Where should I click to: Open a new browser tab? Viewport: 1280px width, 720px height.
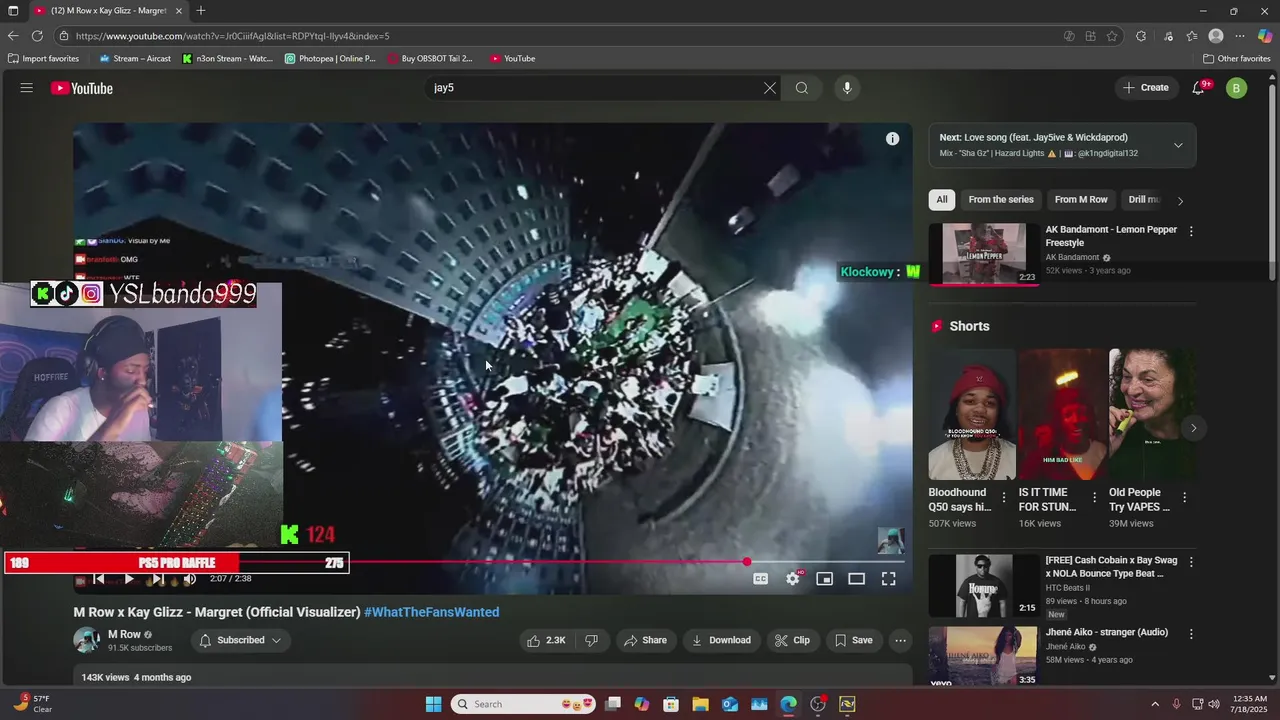click(201, 11)
